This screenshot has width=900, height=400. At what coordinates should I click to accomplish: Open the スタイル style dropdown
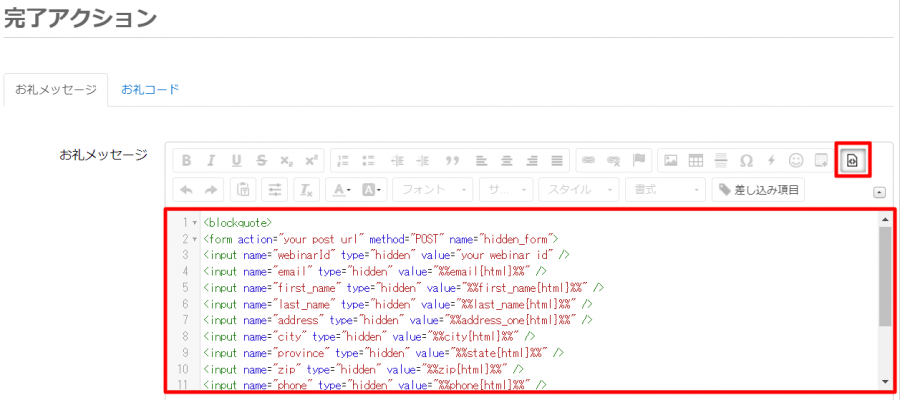point(580,190)
